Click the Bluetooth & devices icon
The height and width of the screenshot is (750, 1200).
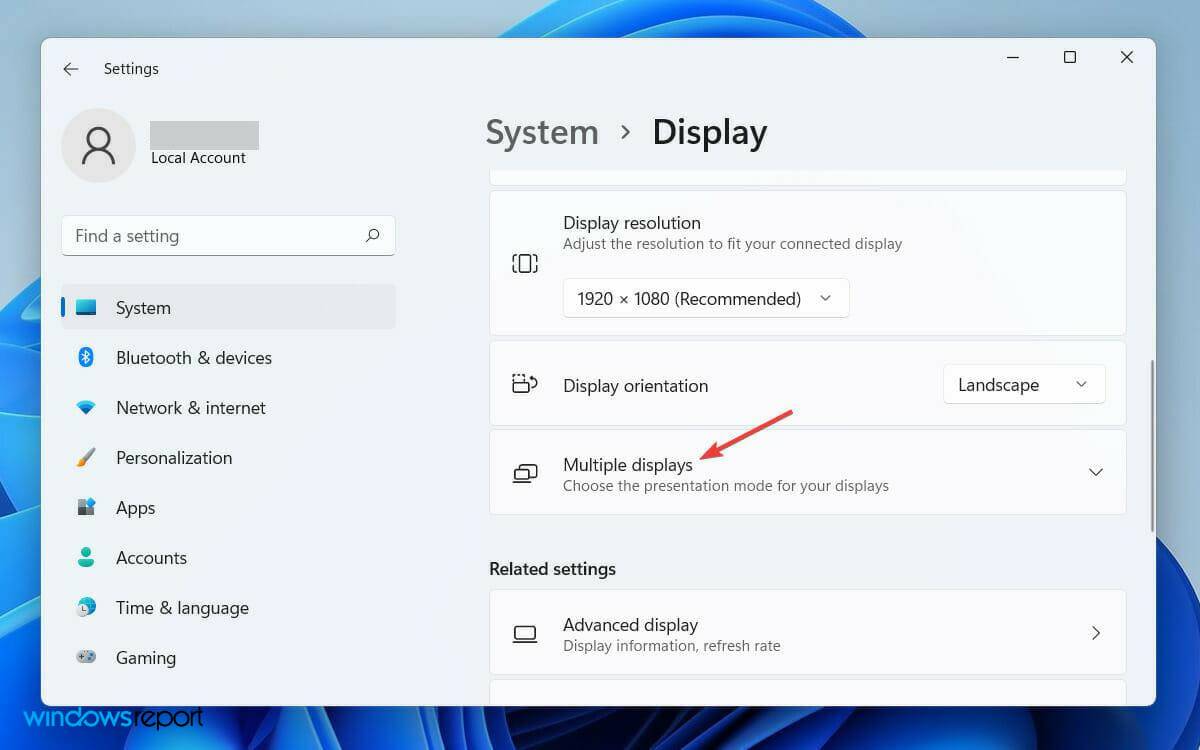point(85,357)
